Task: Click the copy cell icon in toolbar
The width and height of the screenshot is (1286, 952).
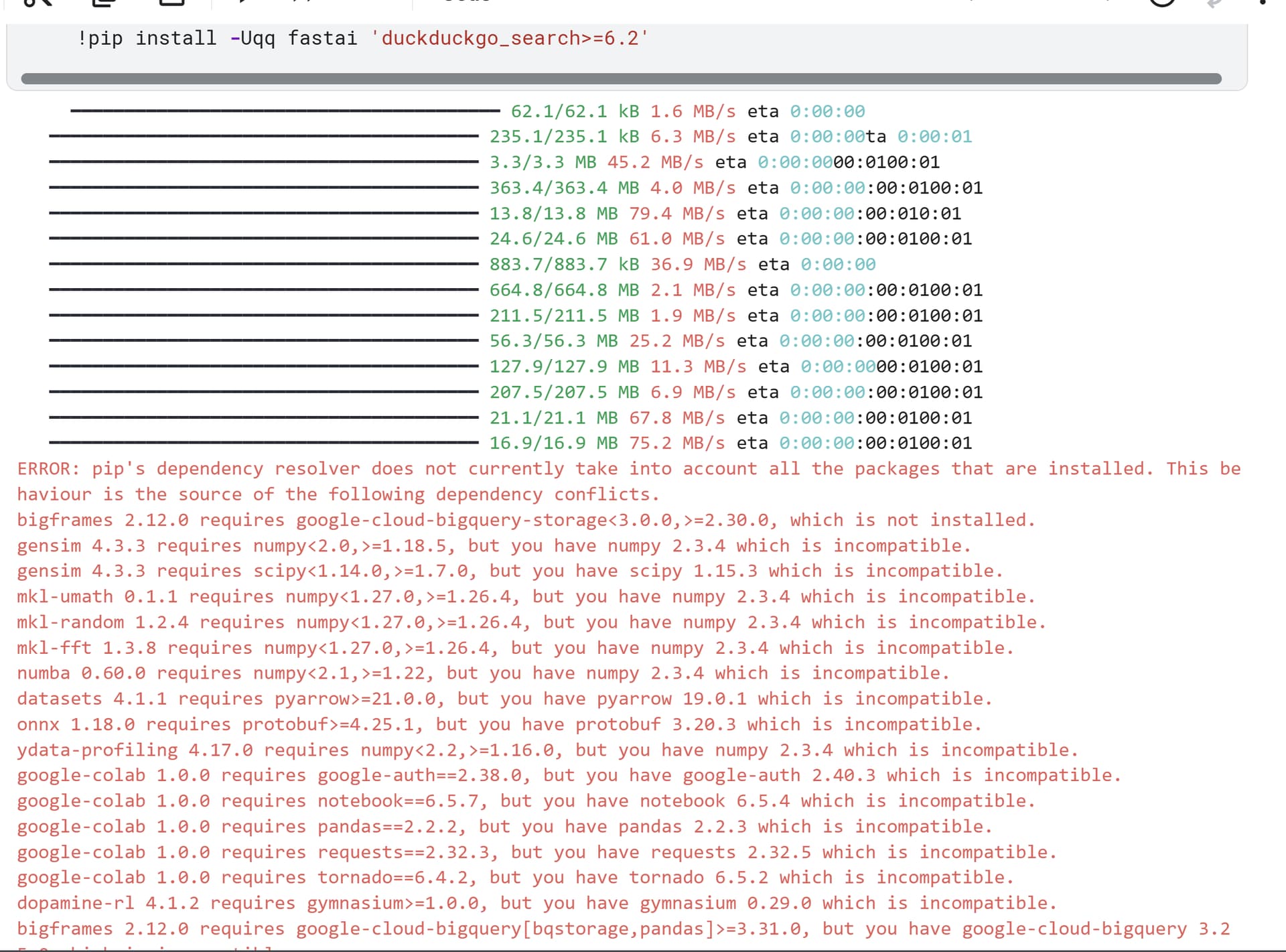Action: tap(104, 2)
